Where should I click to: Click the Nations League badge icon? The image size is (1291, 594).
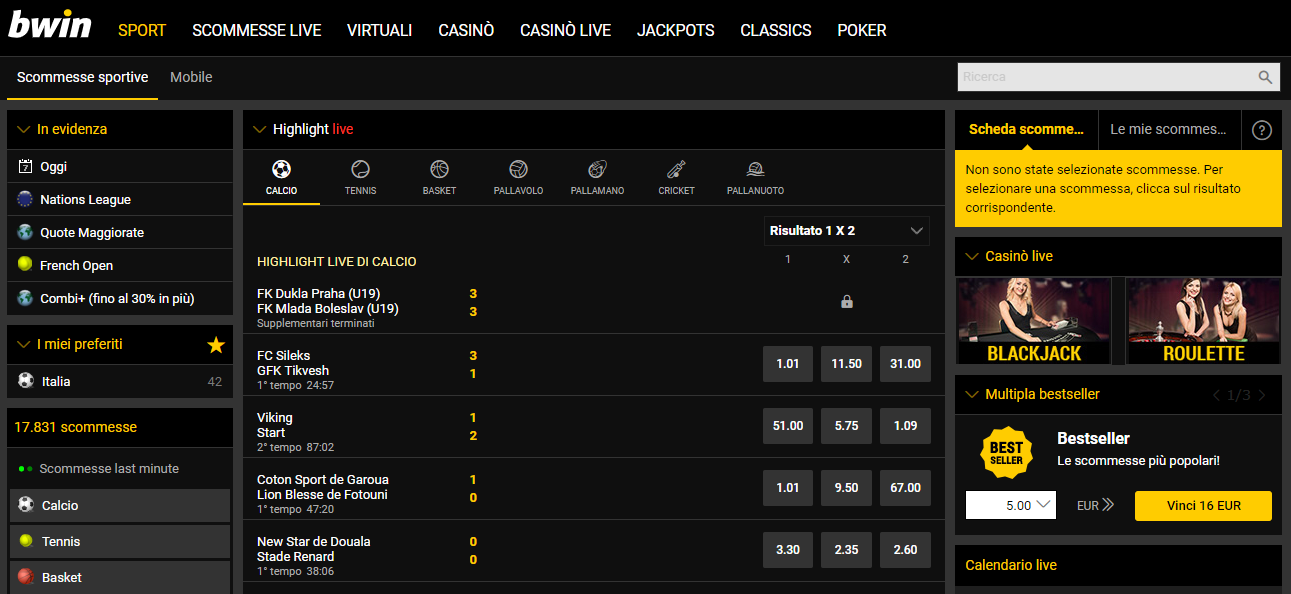click(x=25, y=199)
